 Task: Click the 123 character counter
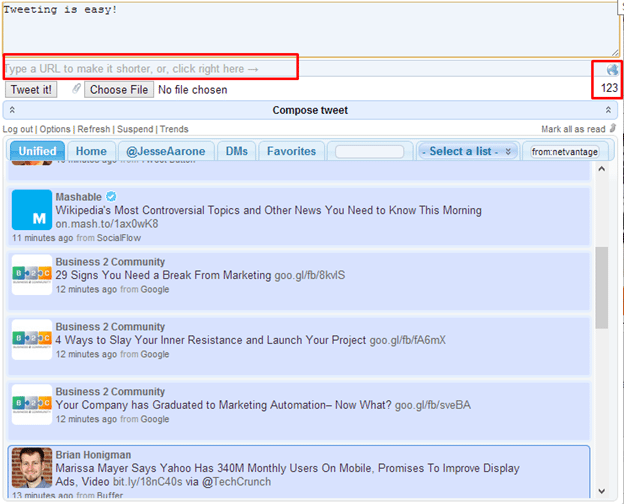tap(609, 88)
